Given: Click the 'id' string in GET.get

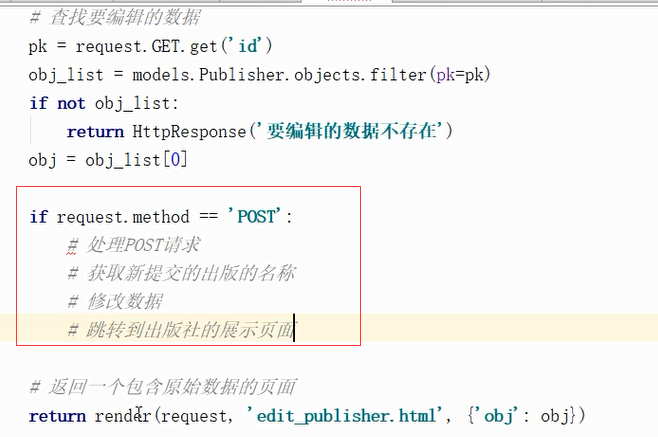Looking at the screenshot, I should pyautogui.click(x=247, y=45).
